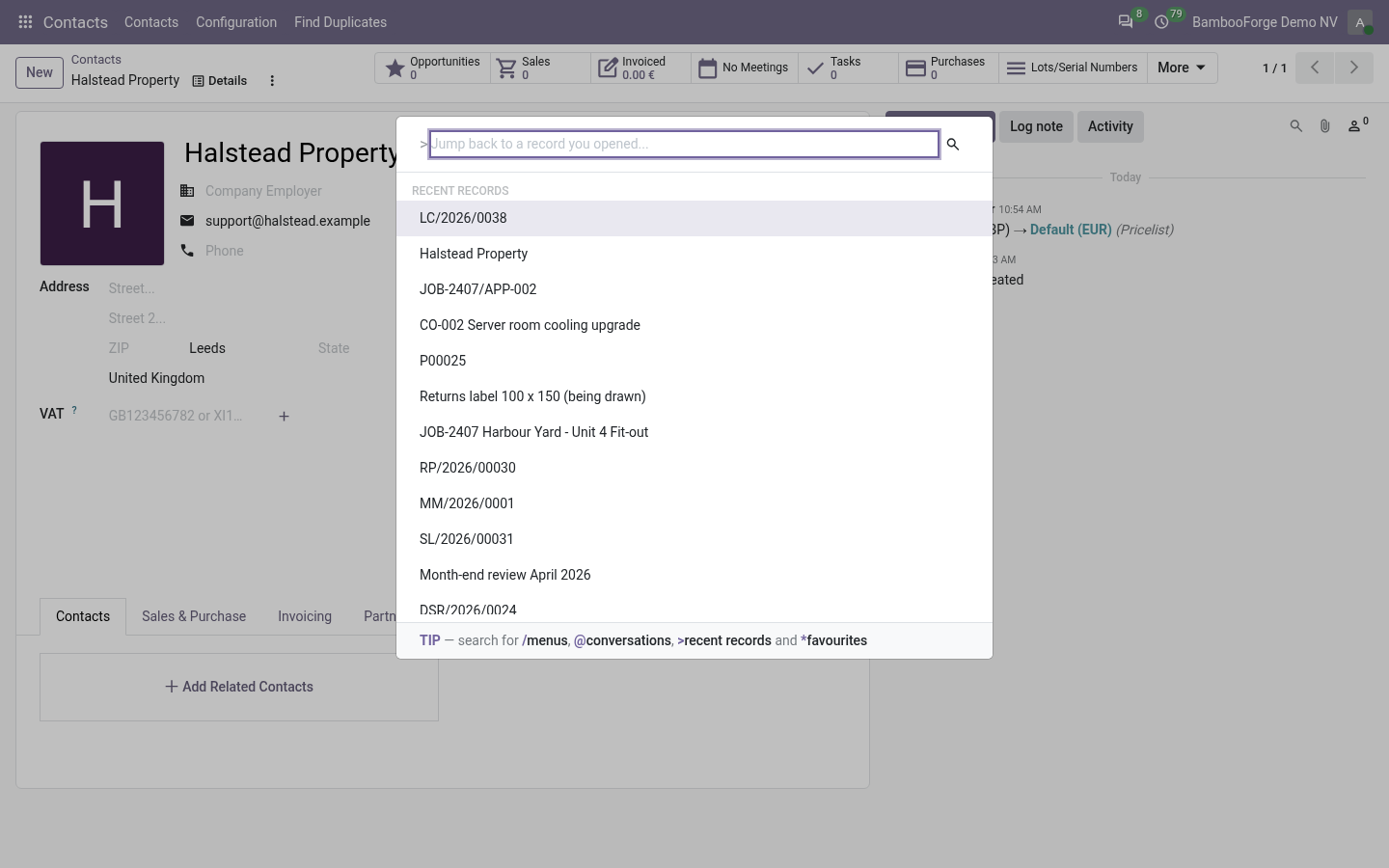Open the conversations messages icon
Viewport: 1389px width, 868px height.
[x=1126, y=21]
